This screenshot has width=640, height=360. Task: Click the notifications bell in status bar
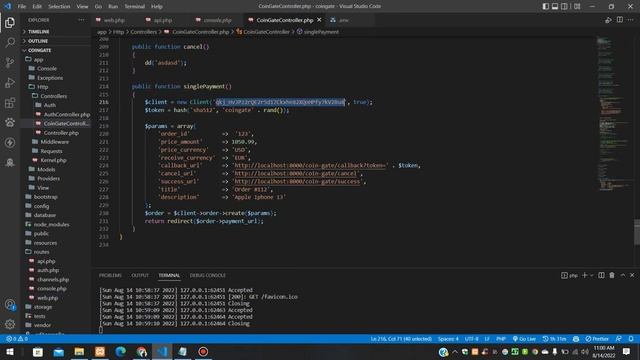click(631, 339)
